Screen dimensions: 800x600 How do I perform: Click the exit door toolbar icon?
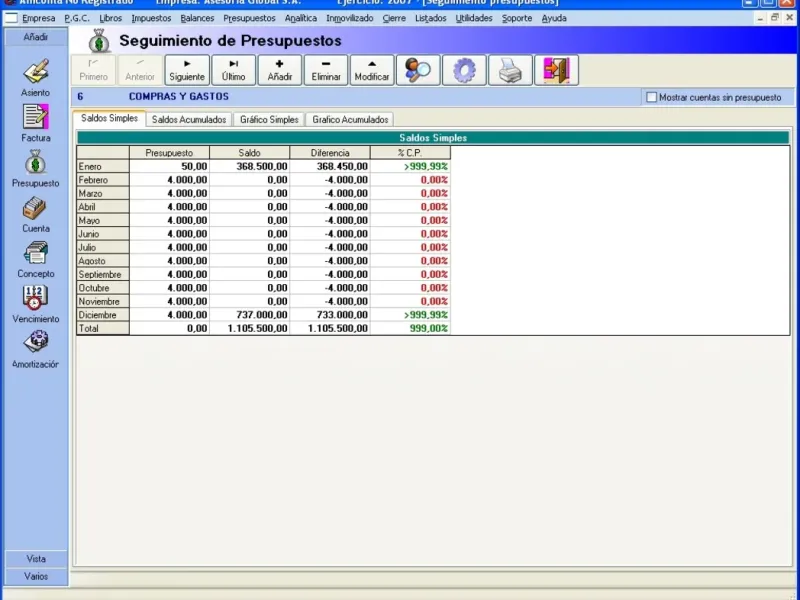pos(556,70)
